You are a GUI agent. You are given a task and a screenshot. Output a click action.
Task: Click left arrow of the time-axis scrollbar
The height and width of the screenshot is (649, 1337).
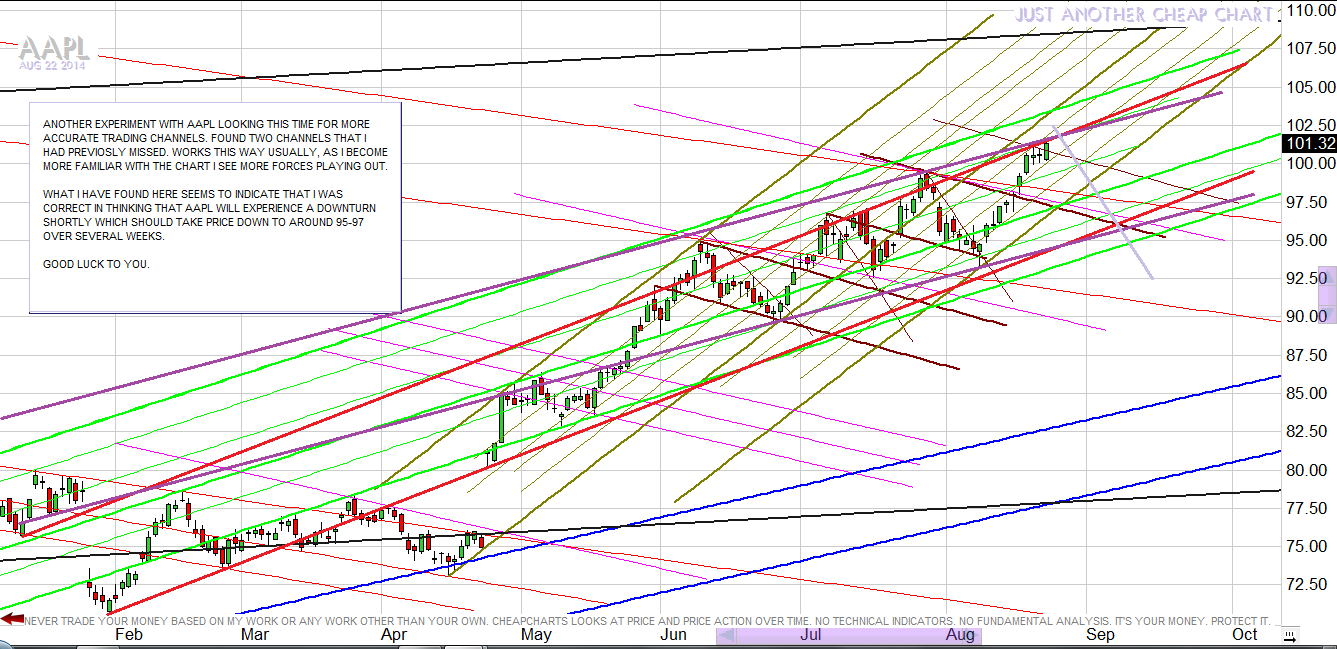(x=725, y=635)
